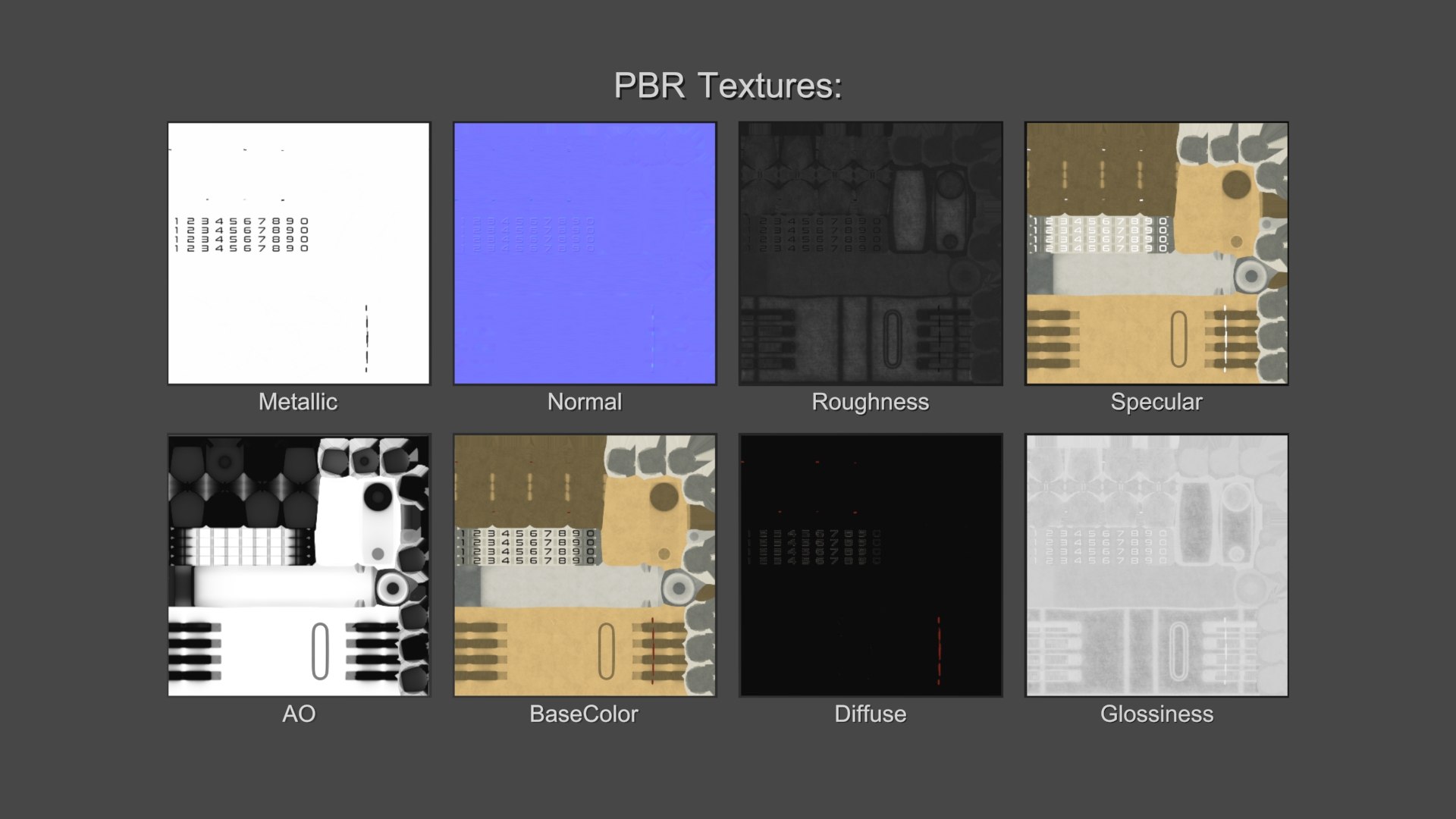Click the 'Glossiness' label text
Viewport: 1456px width, 819px height.
1156,714
